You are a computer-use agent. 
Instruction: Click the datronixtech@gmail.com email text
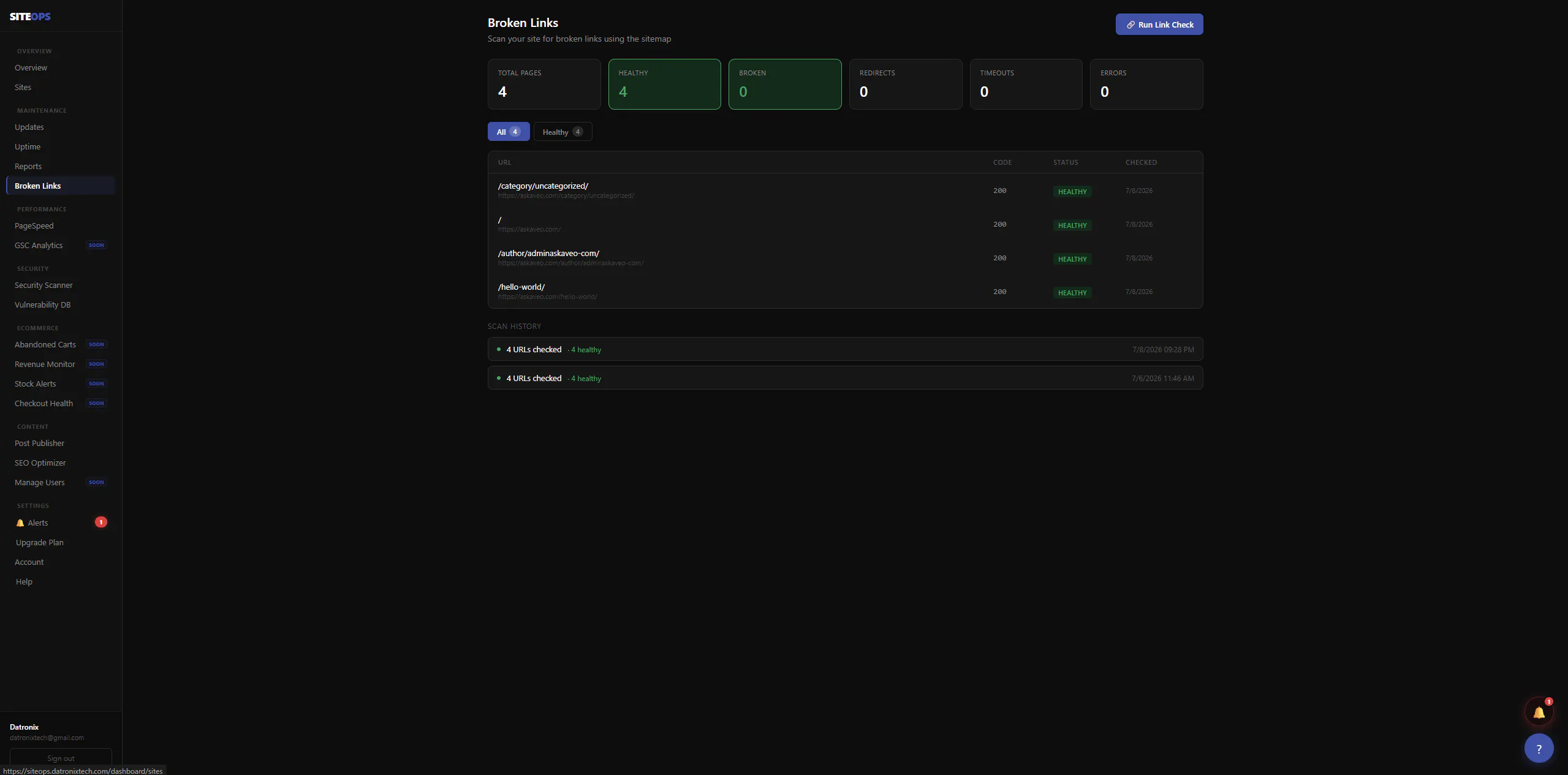pyautogui.click(x=47, y=738)
